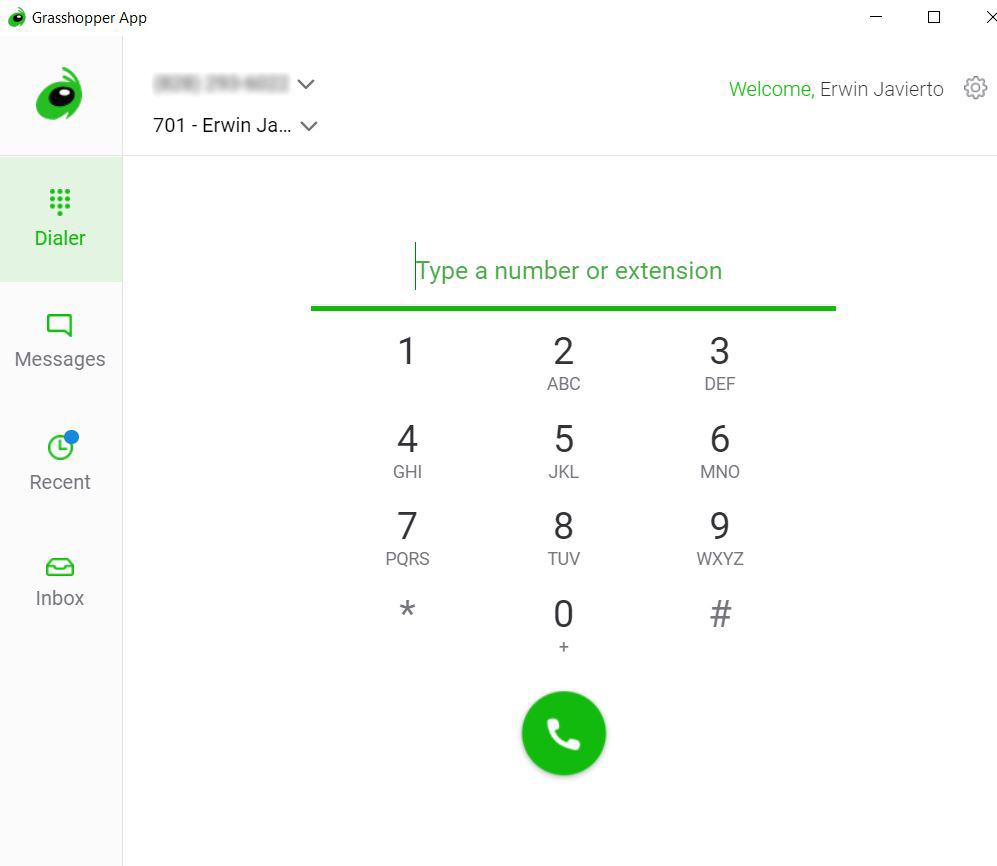Viewport: 997px width, 866px height.
Task: Open the Recent calls section
Action: pyautogui.click(x=60, y=462)
